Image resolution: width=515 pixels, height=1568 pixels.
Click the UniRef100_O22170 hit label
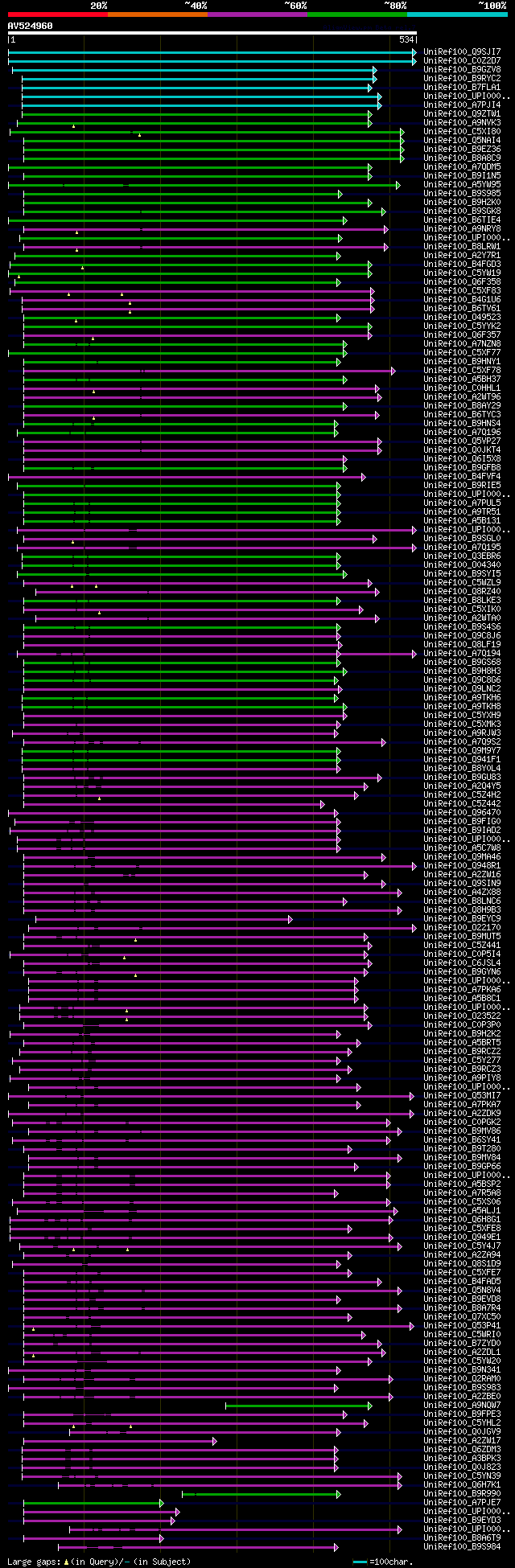tap(462, 928)
